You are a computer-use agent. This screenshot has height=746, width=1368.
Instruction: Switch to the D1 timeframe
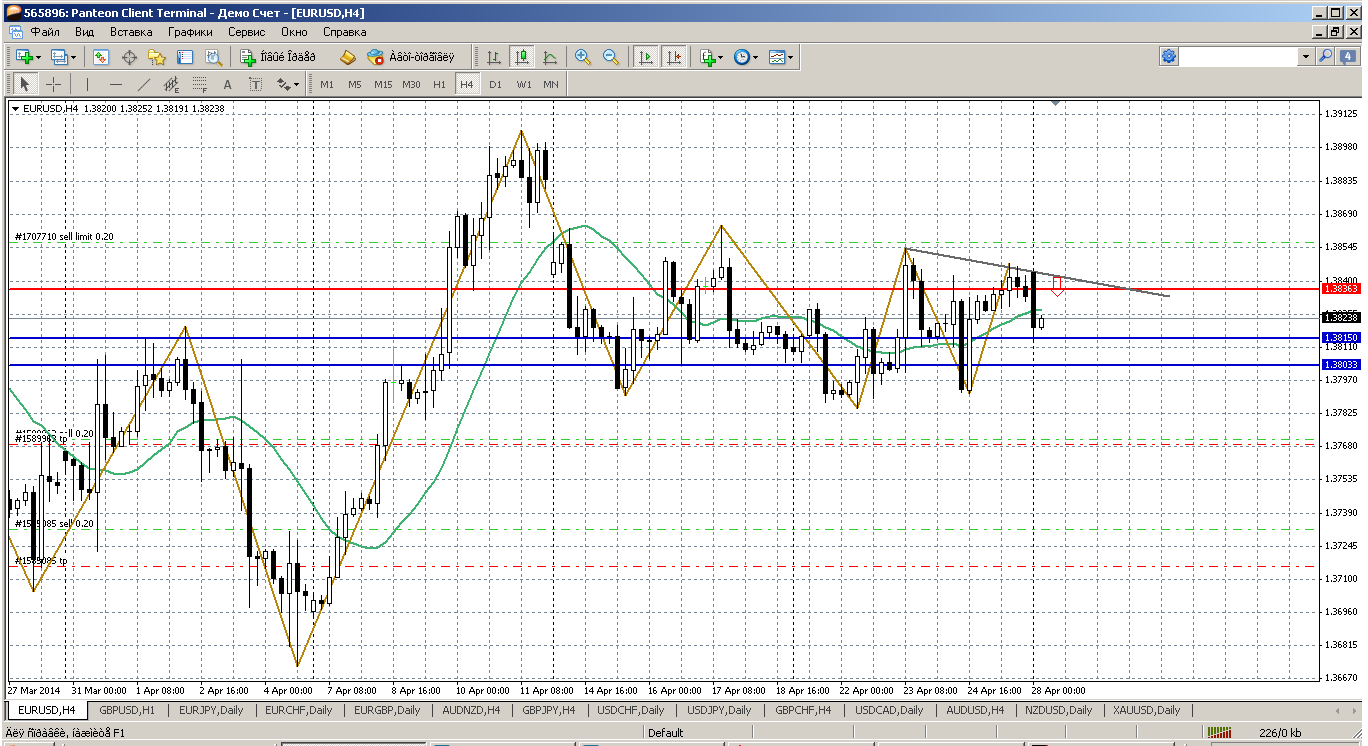click(495, 84)
